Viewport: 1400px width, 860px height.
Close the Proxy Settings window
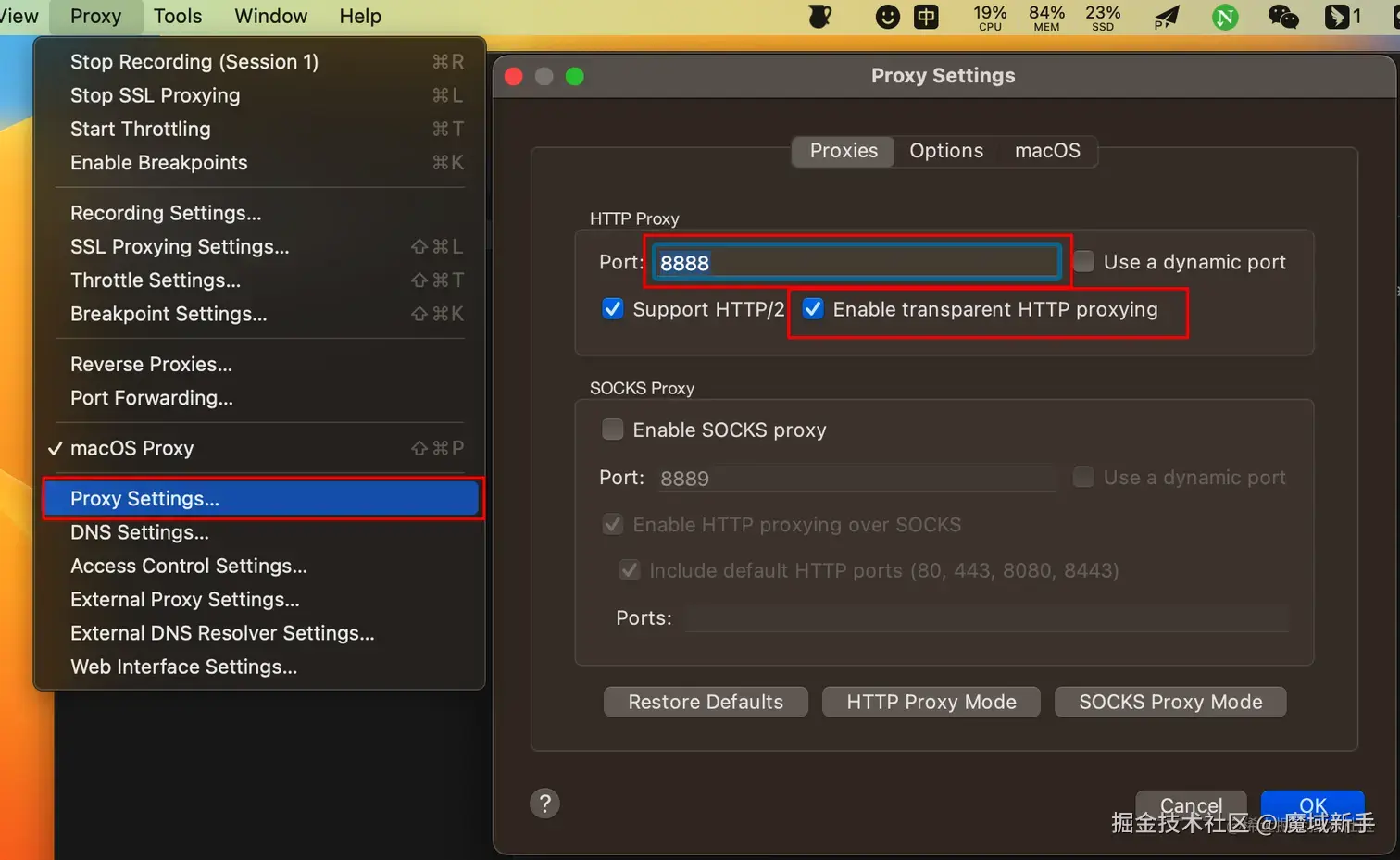click(514, 76)
